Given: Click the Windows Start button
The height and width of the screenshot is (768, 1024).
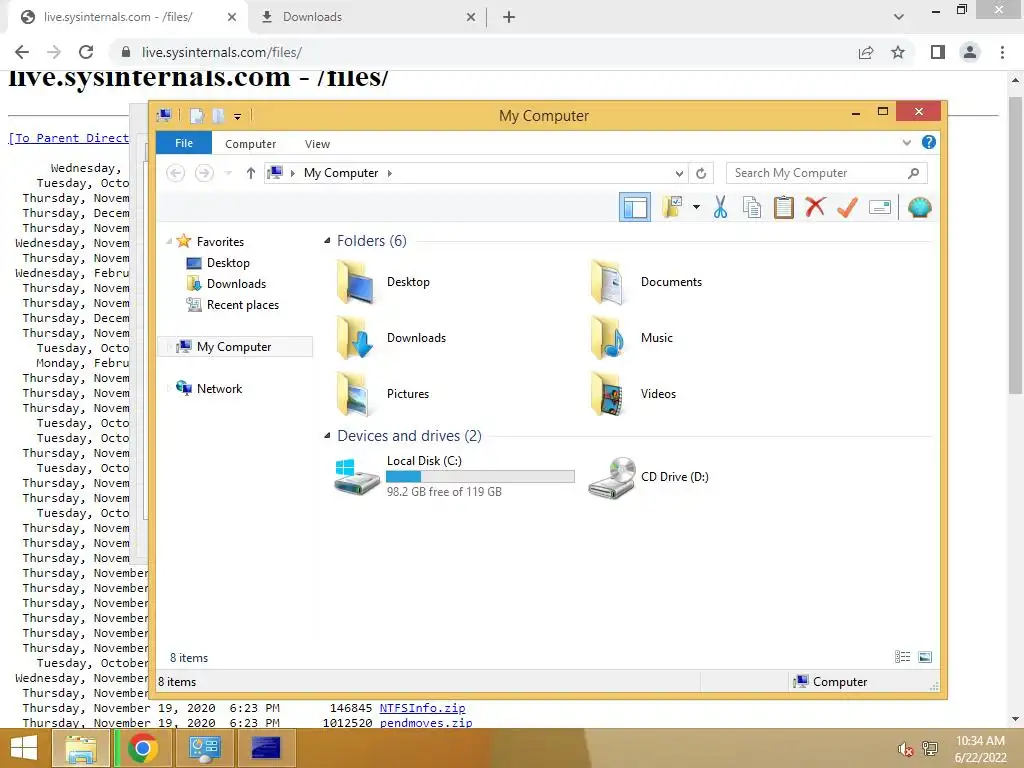Looking at the screenshot, I should click(x=24, y=748).
